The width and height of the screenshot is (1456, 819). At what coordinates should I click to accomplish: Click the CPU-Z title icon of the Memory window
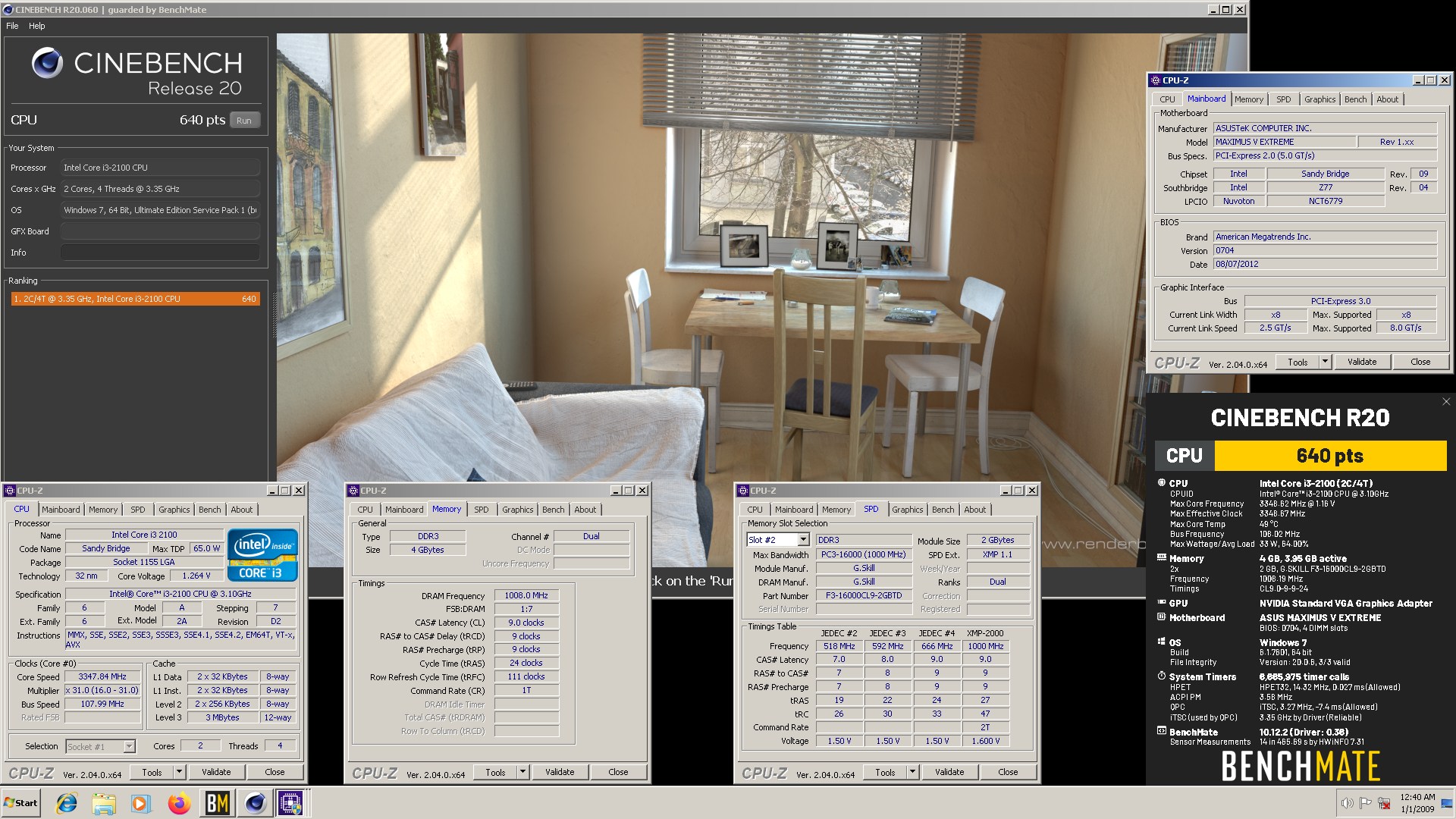coord(353,491)
